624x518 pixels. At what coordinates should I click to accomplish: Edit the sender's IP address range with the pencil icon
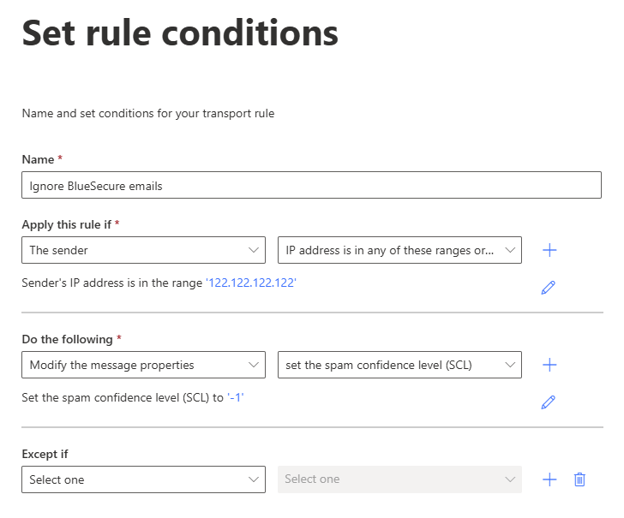(x=548, y=287)
